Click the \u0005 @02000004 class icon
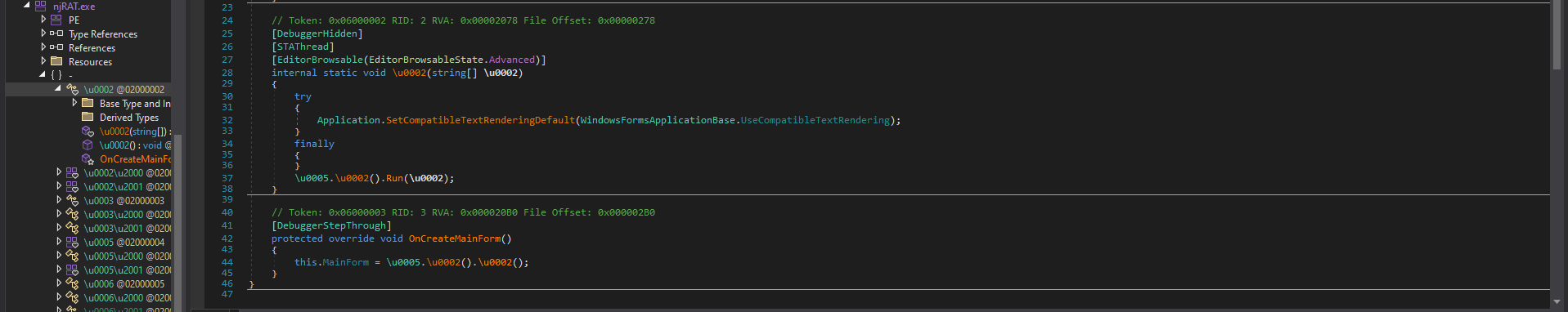This screenshot has width=1568, height=312. coord(72,242)
